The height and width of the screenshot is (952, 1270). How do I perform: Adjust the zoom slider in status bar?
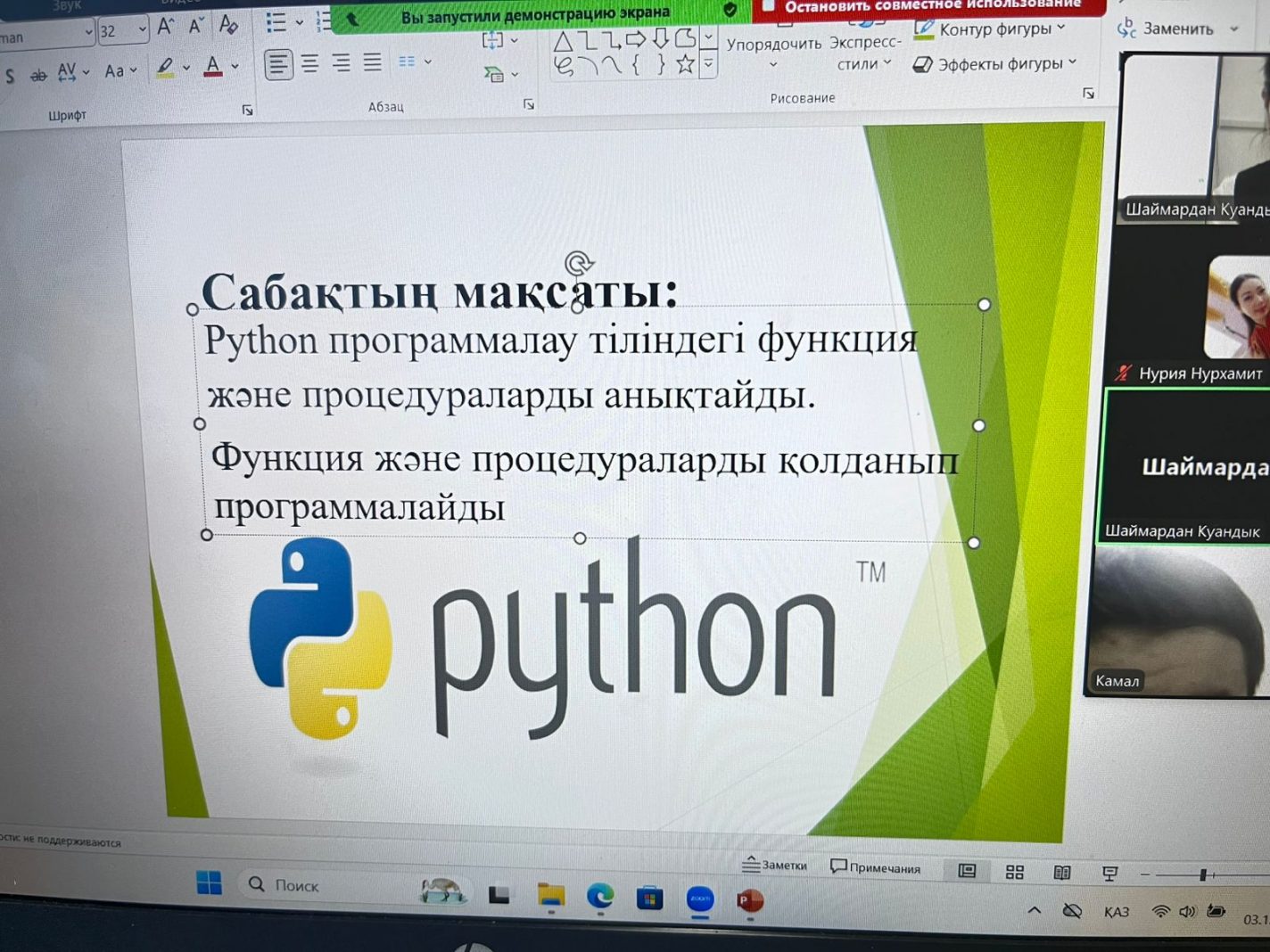(1202, 875)
